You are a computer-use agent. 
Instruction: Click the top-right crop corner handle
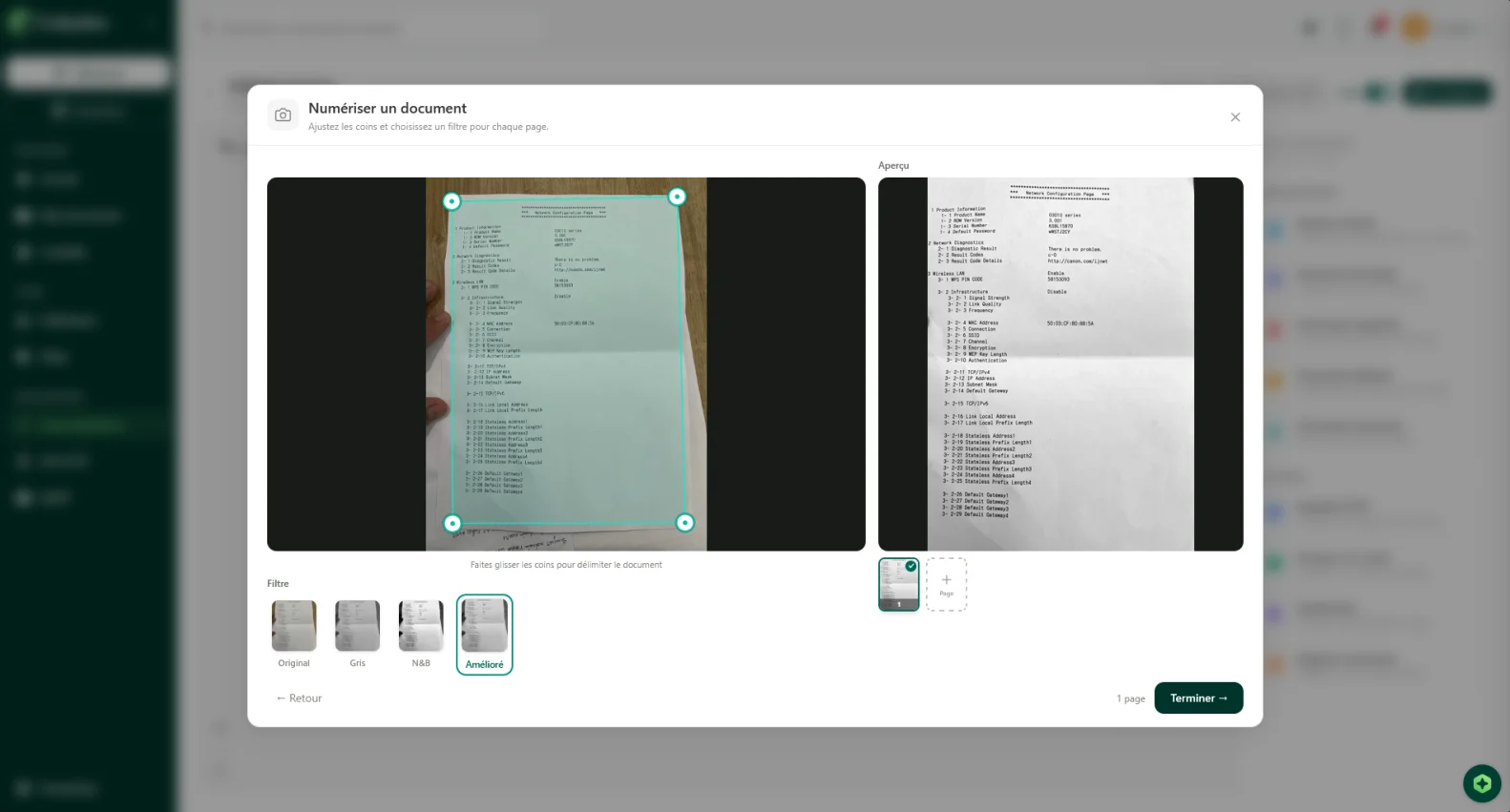(677, 197)
